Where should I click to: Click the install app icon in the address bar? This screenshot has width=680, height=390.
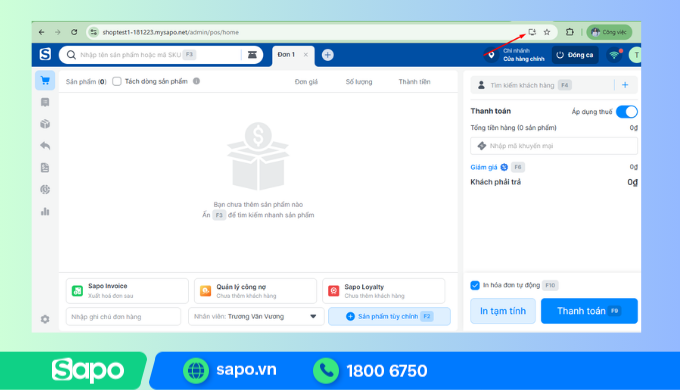click(x=532, y=32)
